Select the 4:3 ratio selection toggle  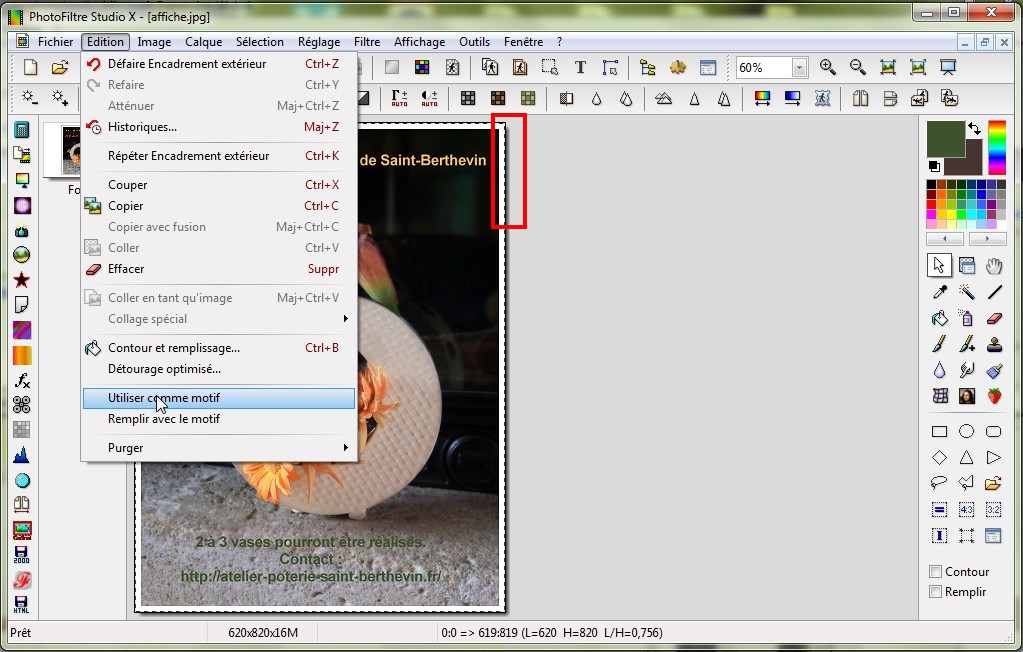tap(966, 510)
